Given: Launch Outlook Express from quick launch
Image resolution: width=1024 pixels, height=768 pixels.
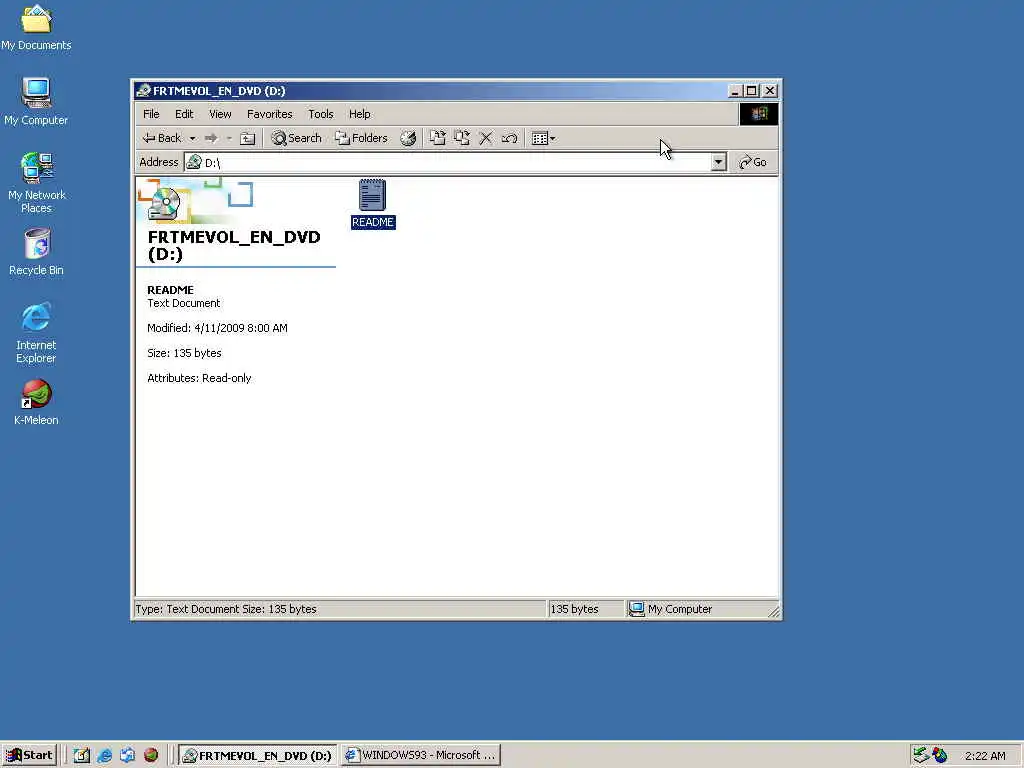Looking at the screenshot, I should (x=127, y=756).
